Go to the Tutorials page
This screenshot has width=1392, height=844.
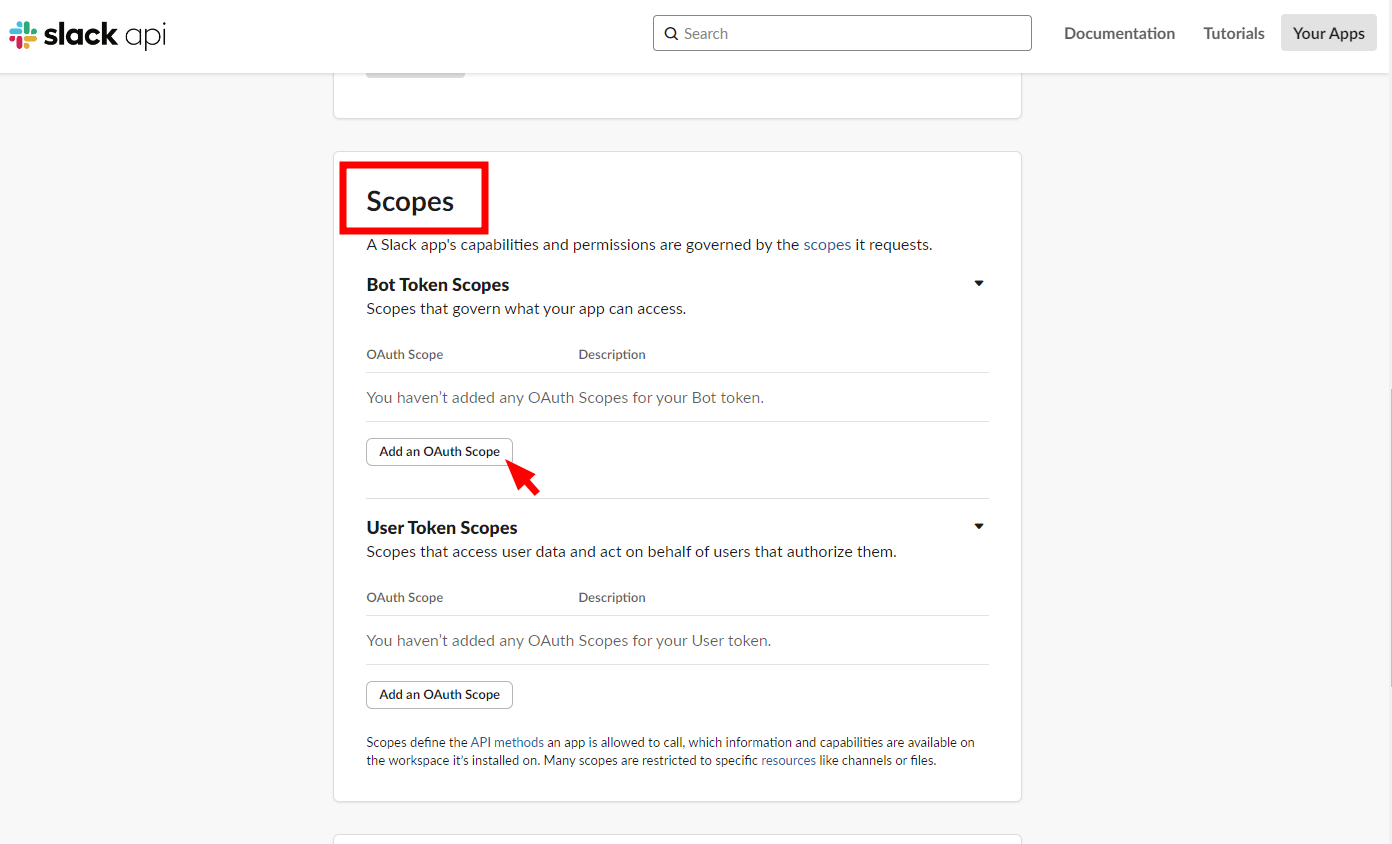(x=1233, y=34)
